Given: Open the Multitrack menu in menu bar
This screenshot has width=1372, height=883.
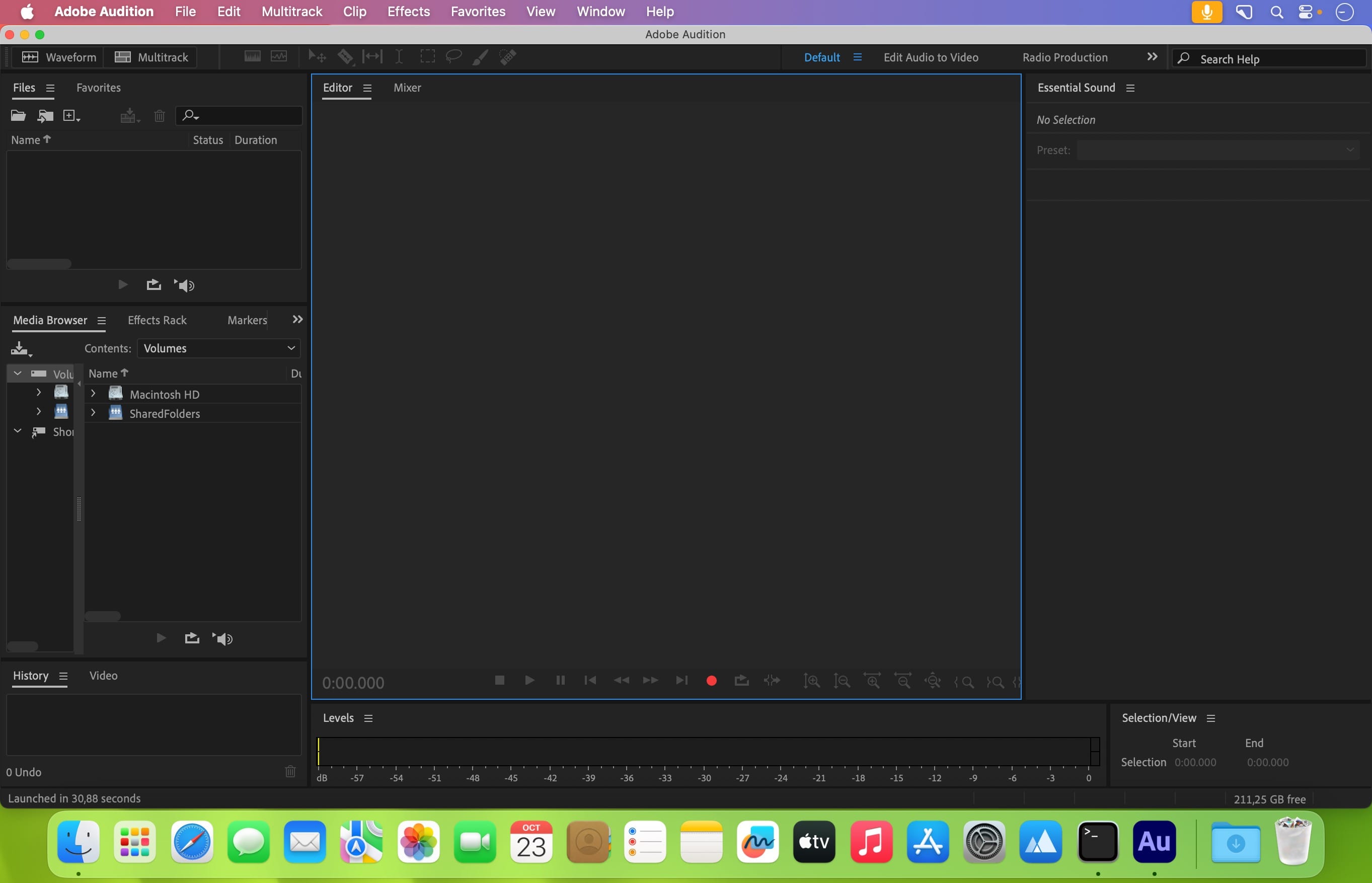Looking at the screenshot, I should [292, 12].
